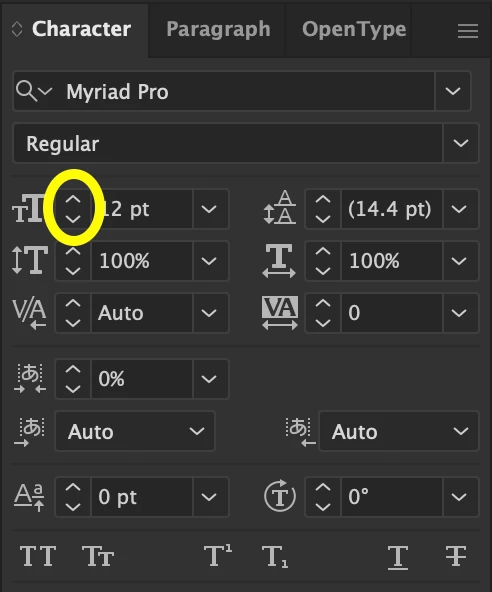Decrease baseline shift with stepper down arrow
This screenshot has height=592, width=492.
(x=73, y=506)
